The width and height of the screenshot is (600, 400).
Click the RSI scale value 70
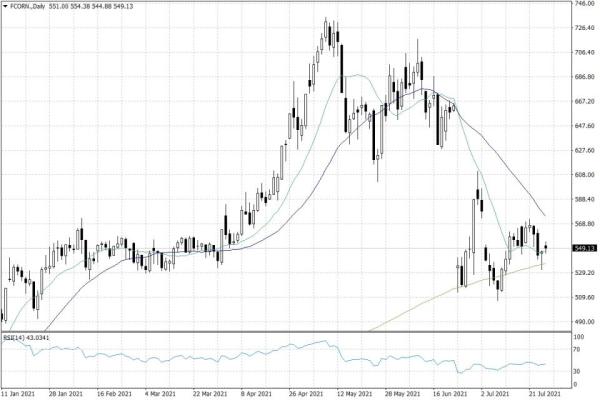pyautogui.click(x=577, y=351)
